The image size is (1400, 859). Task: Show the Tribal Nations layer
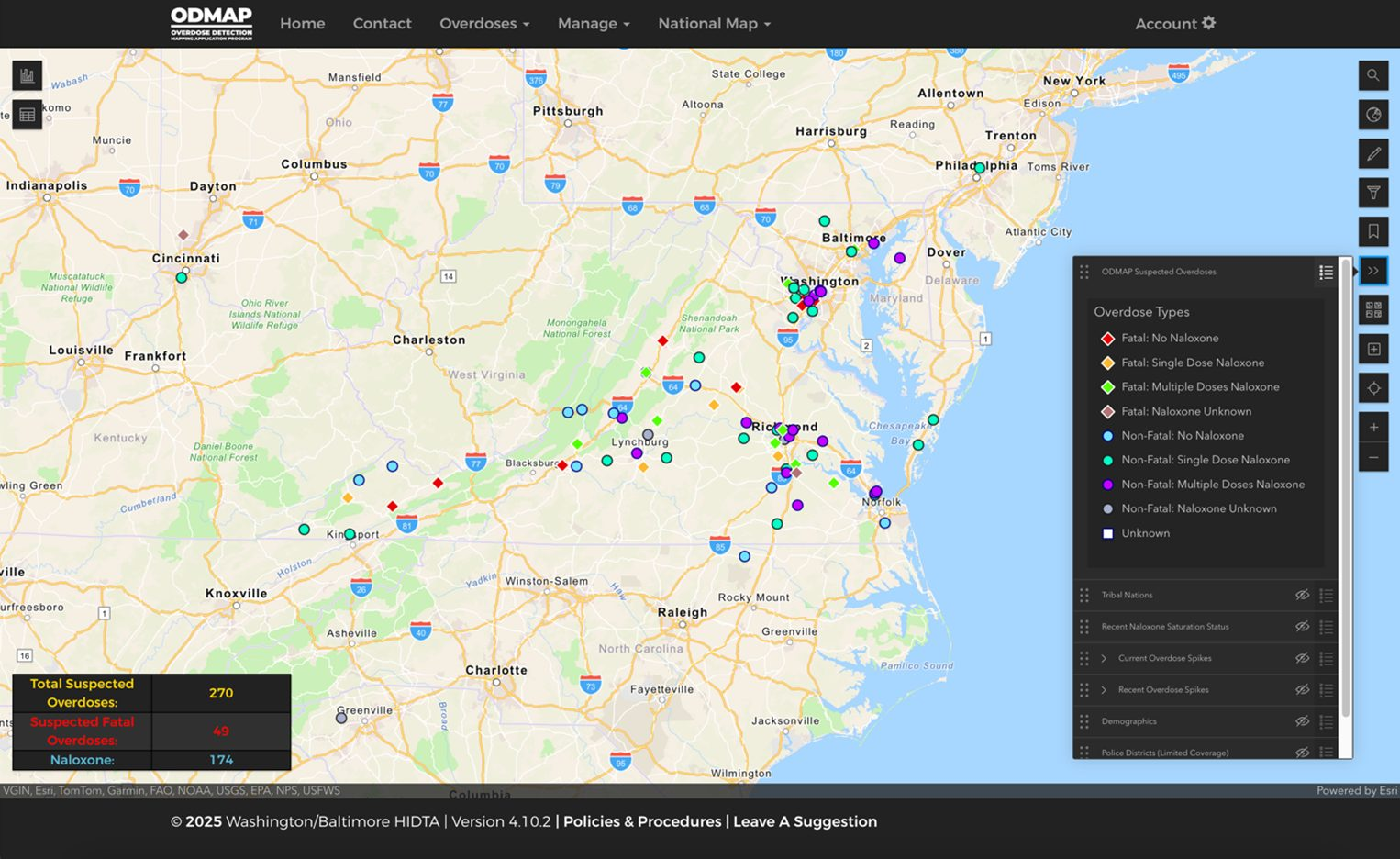1301,596
